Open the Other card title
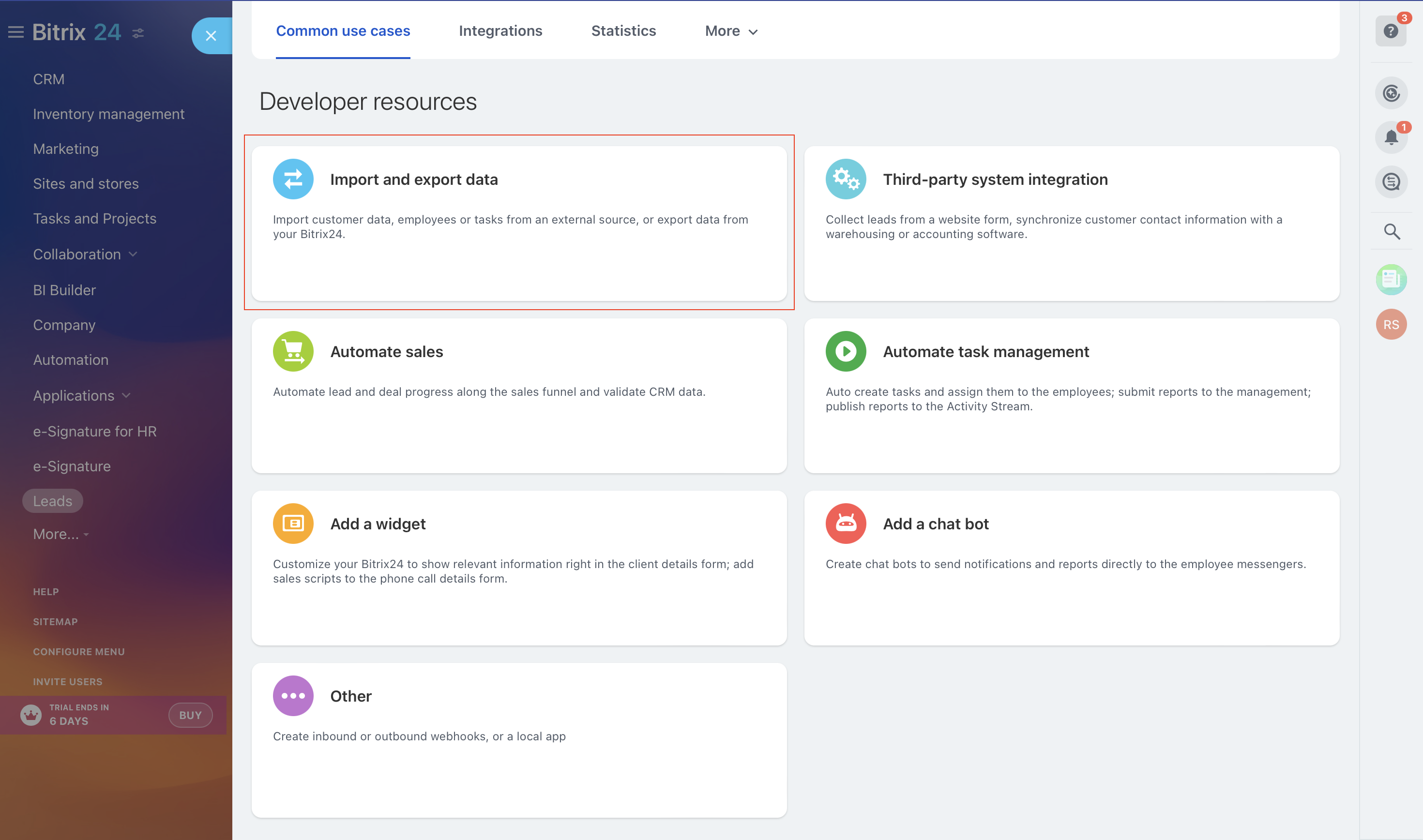1423x840 pixels. pyautogui.click(x=351, y=695)
